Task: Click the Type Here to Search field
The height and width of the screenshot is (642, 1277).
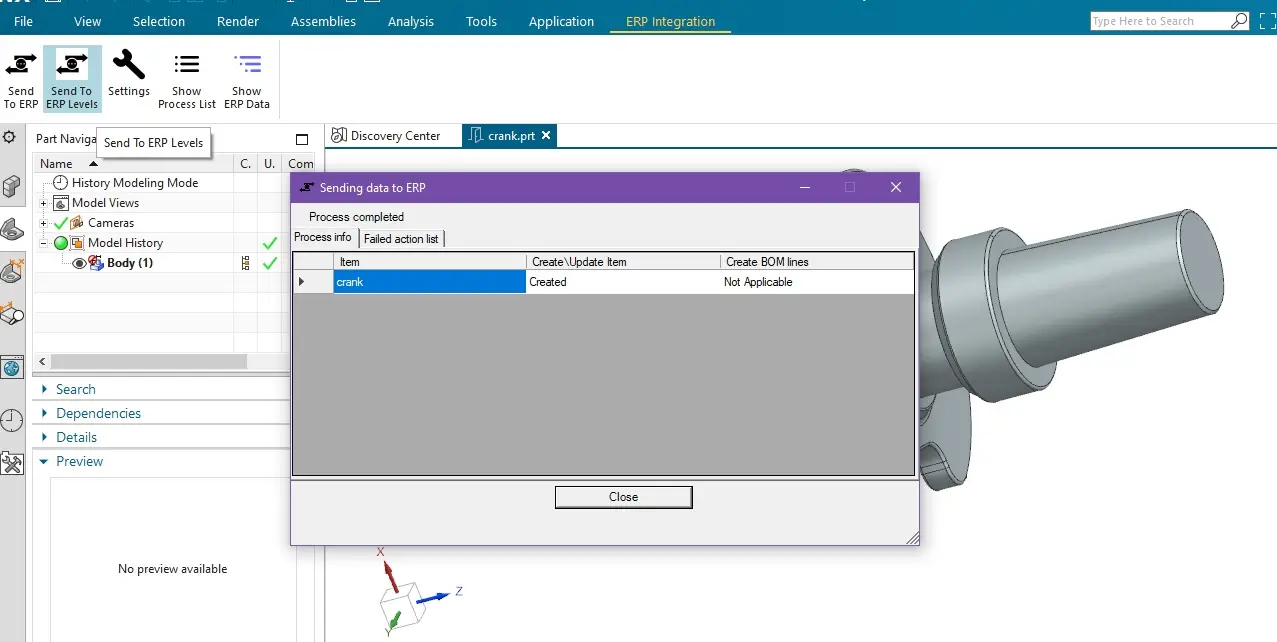Action: [1159, 21]
